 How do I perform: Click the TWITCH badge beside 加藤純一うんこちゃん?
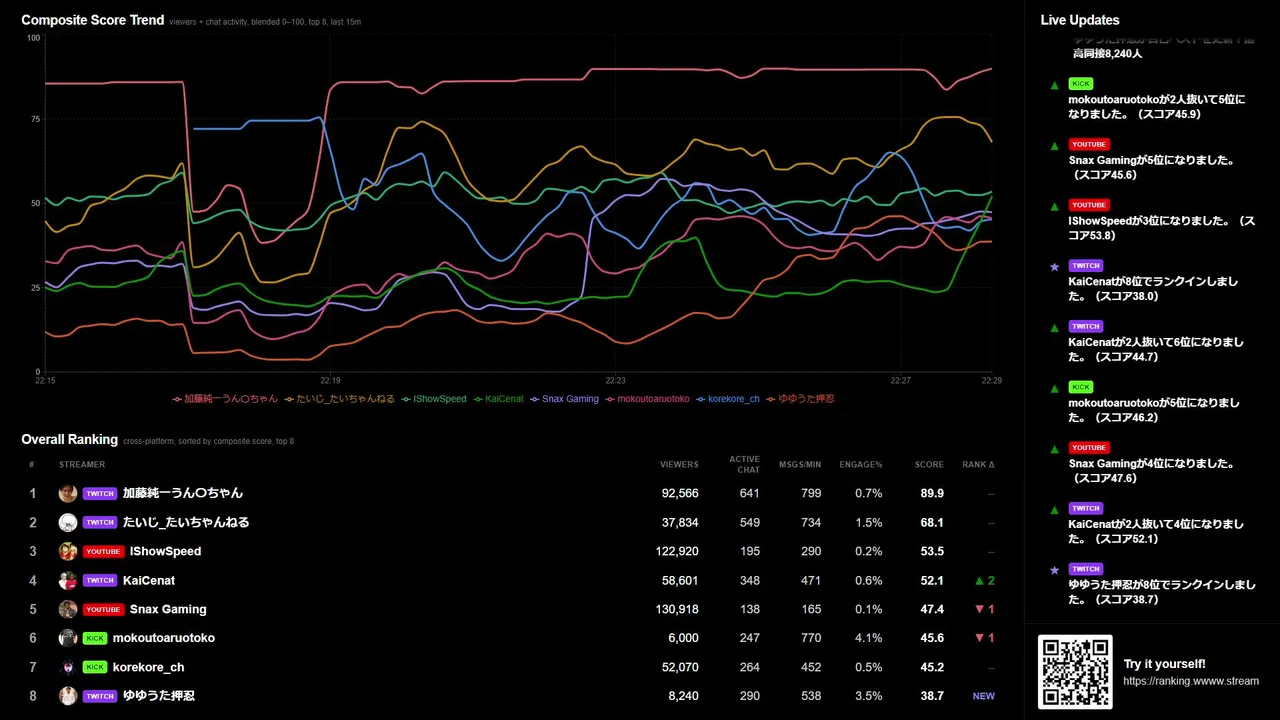(100, 493)
